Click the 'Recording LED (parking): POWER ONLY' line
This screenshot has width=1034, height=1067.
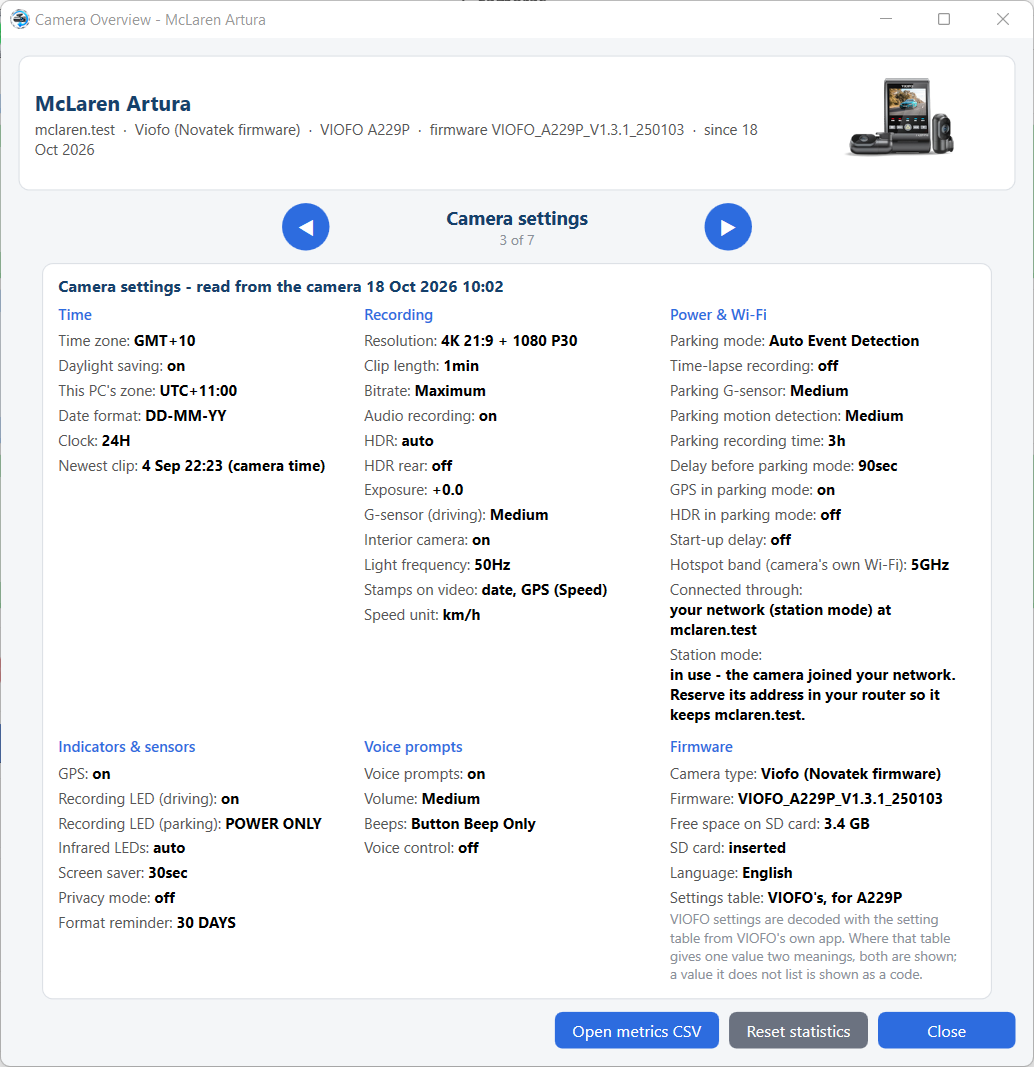point(190,823)
